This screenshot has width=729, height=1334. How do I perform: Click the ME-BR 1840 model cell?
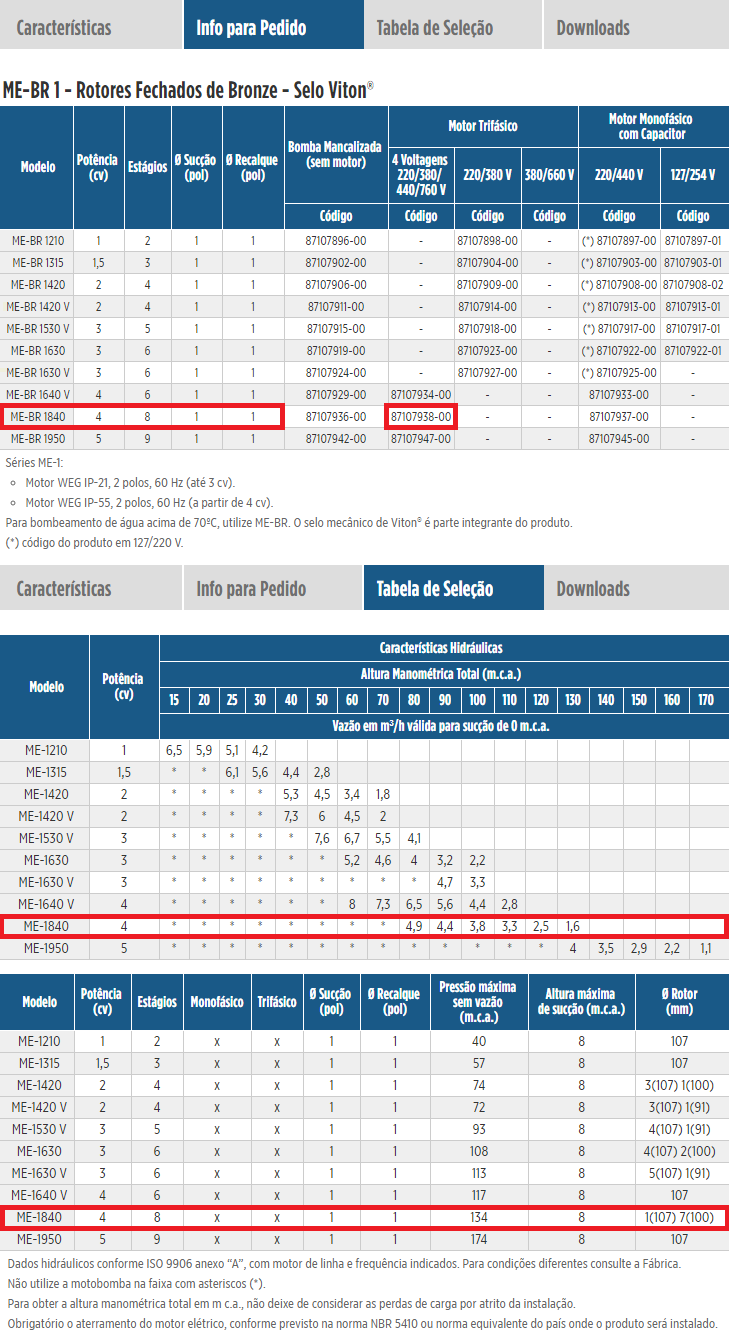[x=39, y=417]
